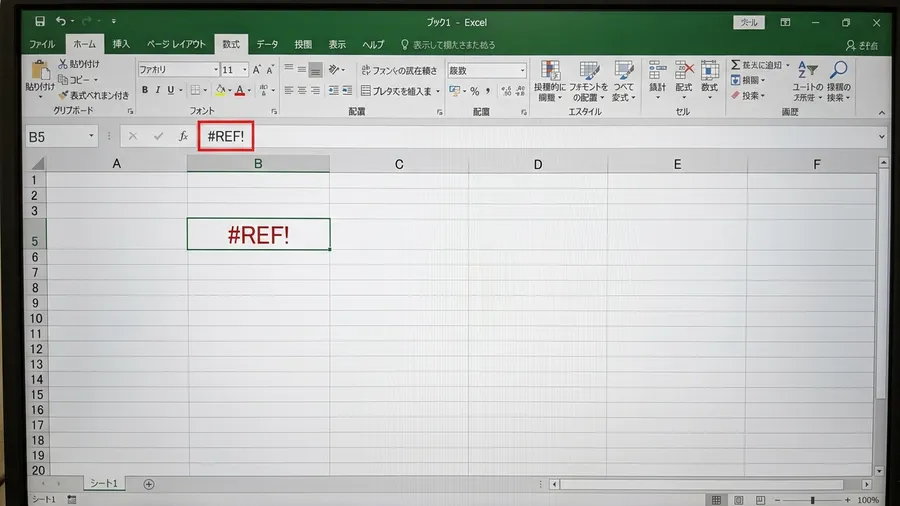Screen dimensions: 900x506
Task: Open the number format dropdown
Action: click(522, 70)
